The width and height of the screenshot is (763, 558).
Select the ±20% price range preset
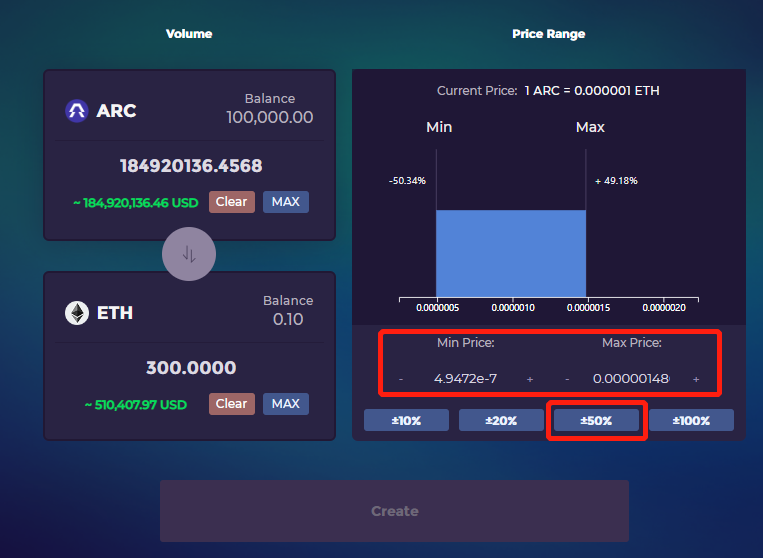click(501, 421)
